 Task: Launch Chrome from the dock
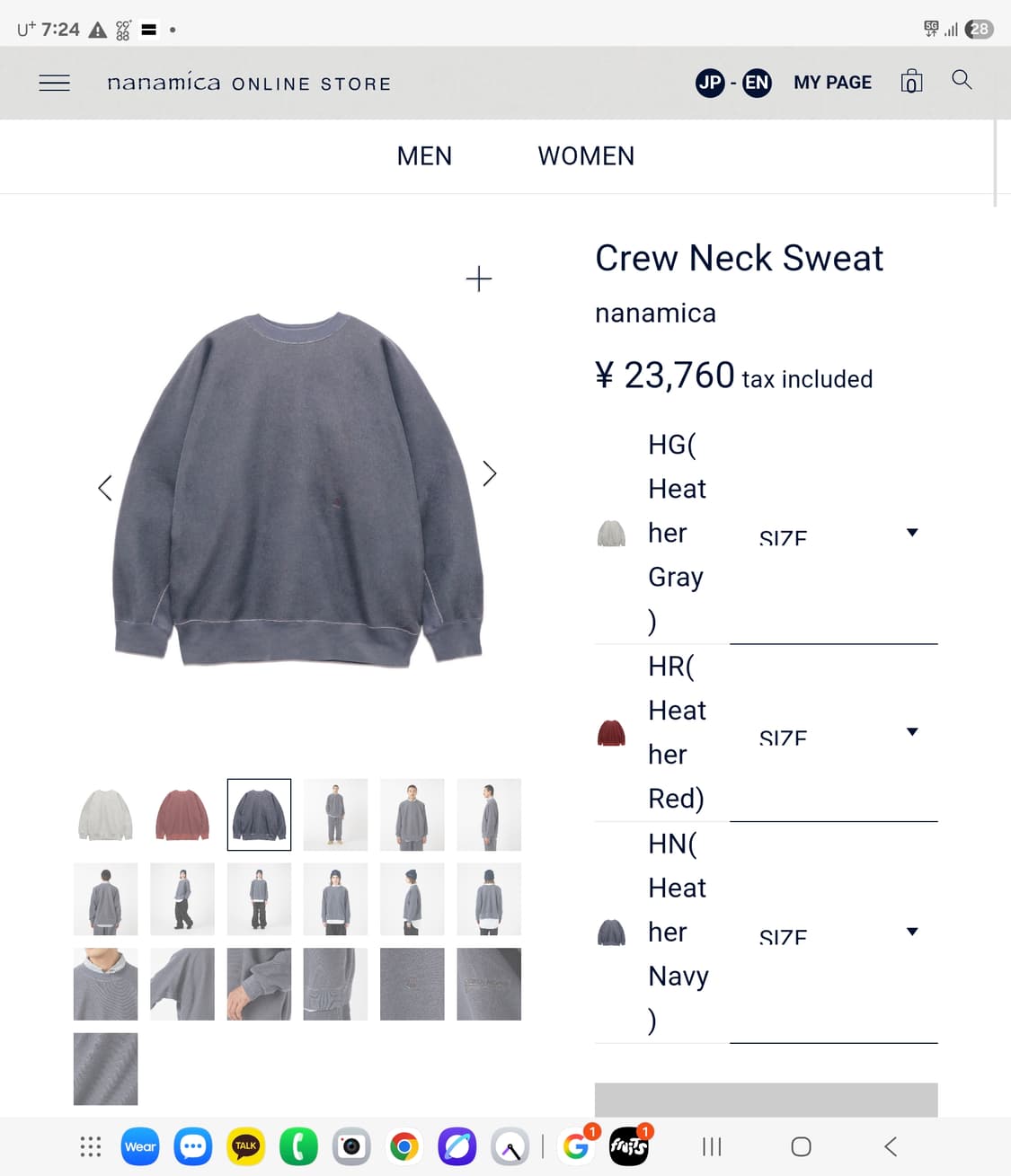click(x=404, y=1146)
